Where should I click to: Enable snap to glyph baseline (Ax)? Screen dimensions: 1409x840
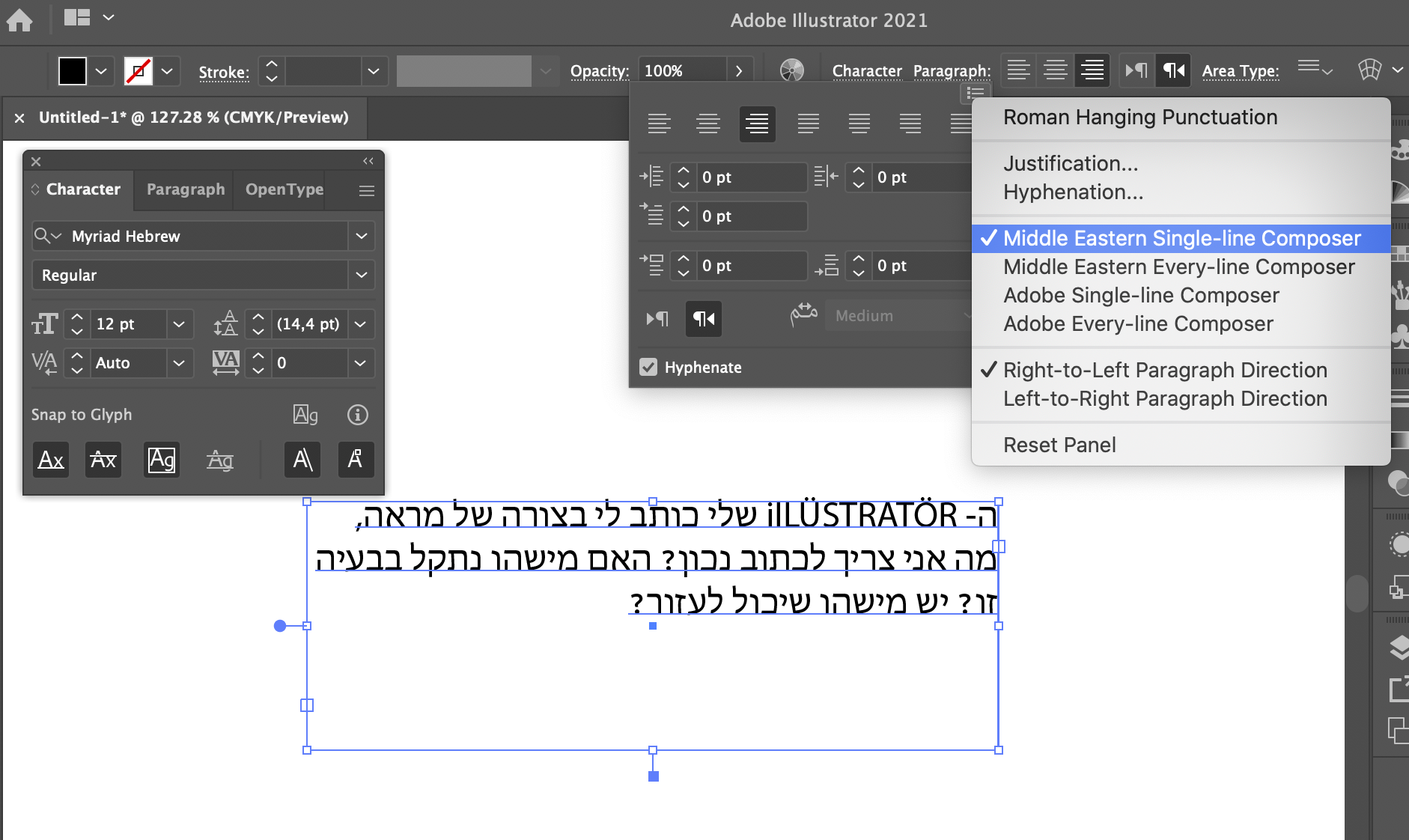click(x=50, y=460)
